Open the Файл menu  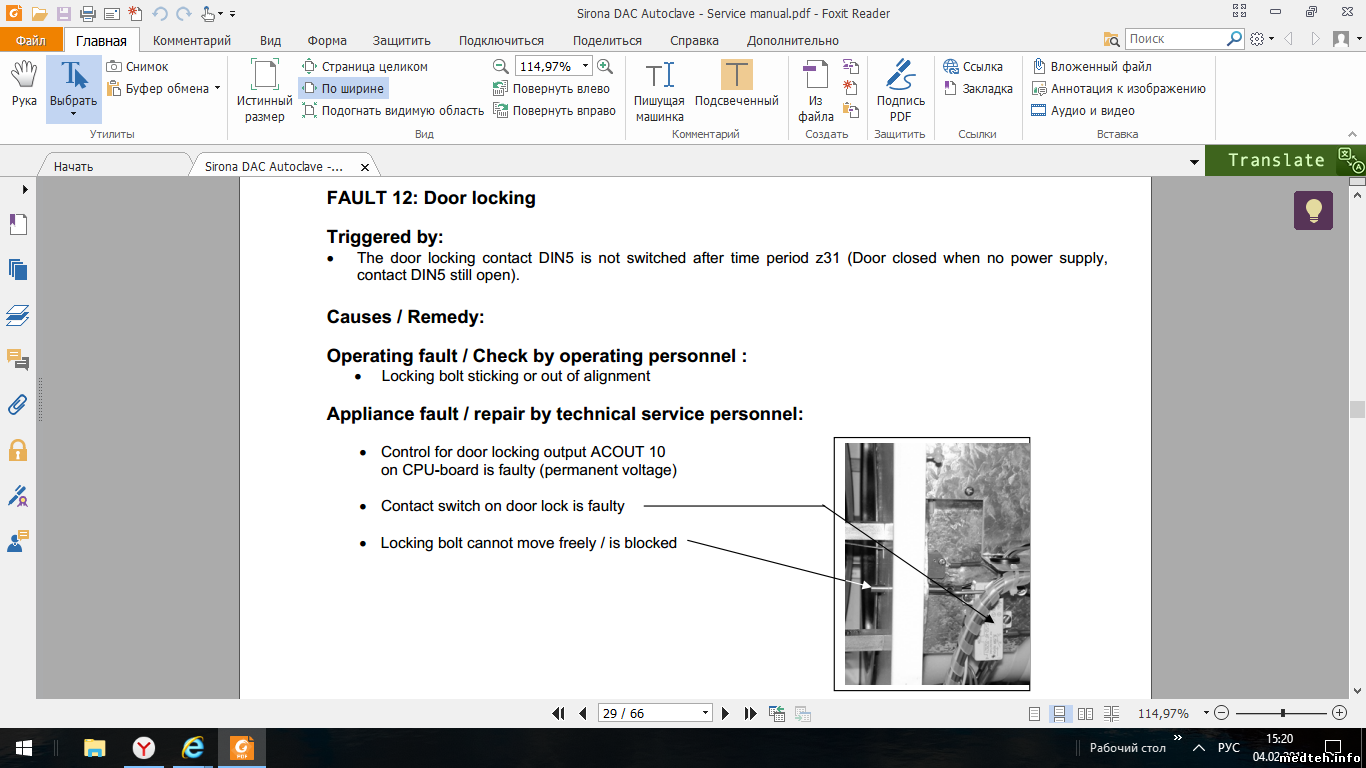pyautogui.click(x=31, y=41)
